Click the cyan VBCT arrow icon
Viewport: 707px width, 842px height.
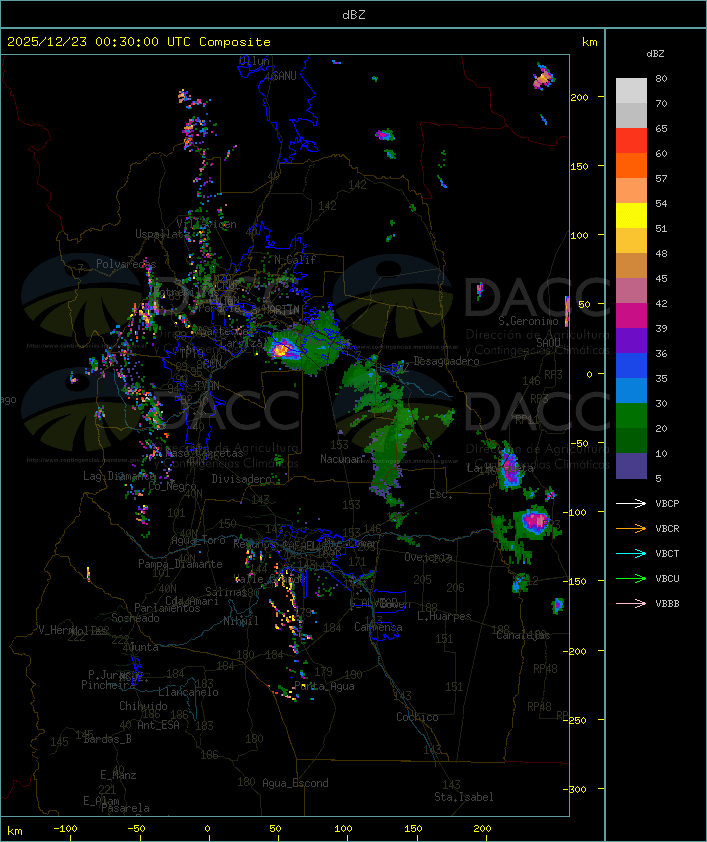(x=631, y=554)
